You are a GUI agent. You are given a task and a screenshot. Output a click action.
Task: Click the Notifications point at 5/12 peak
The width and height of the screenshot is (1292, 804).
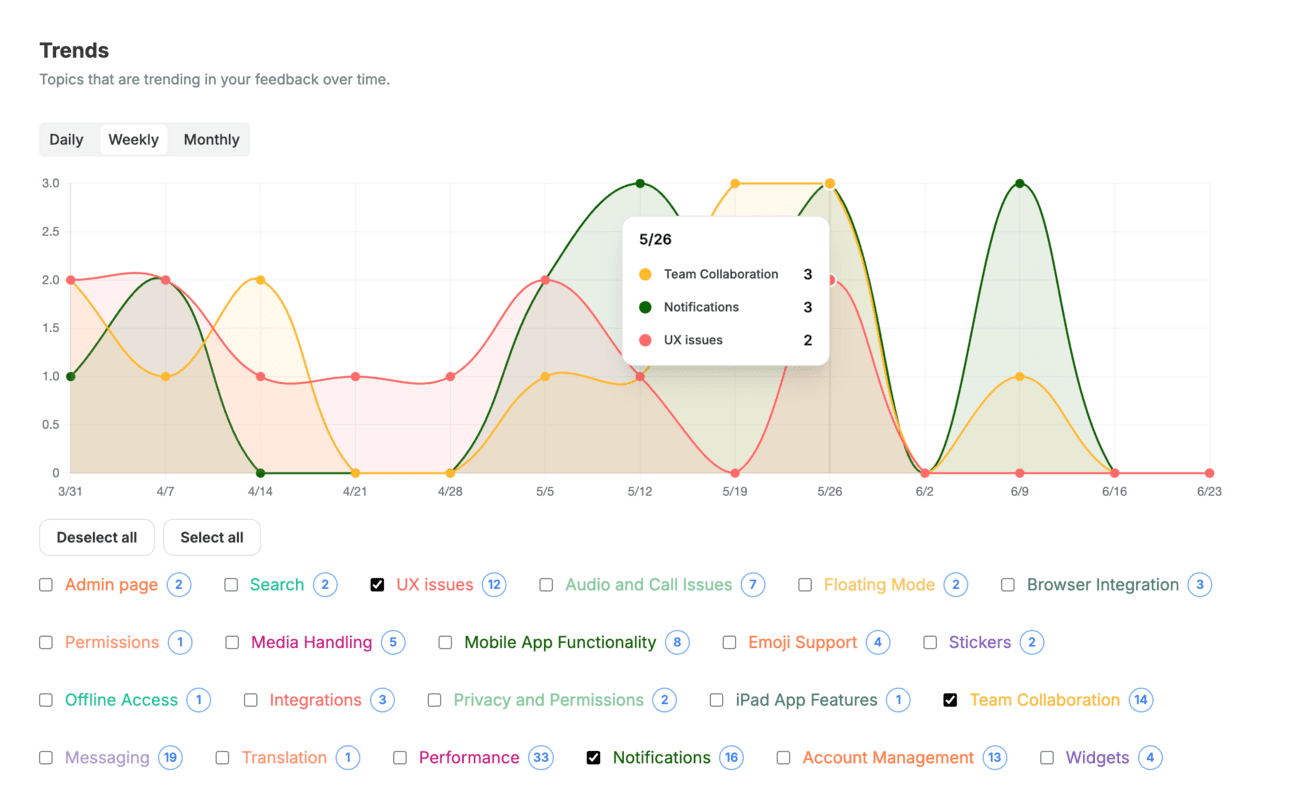[640, 183]
